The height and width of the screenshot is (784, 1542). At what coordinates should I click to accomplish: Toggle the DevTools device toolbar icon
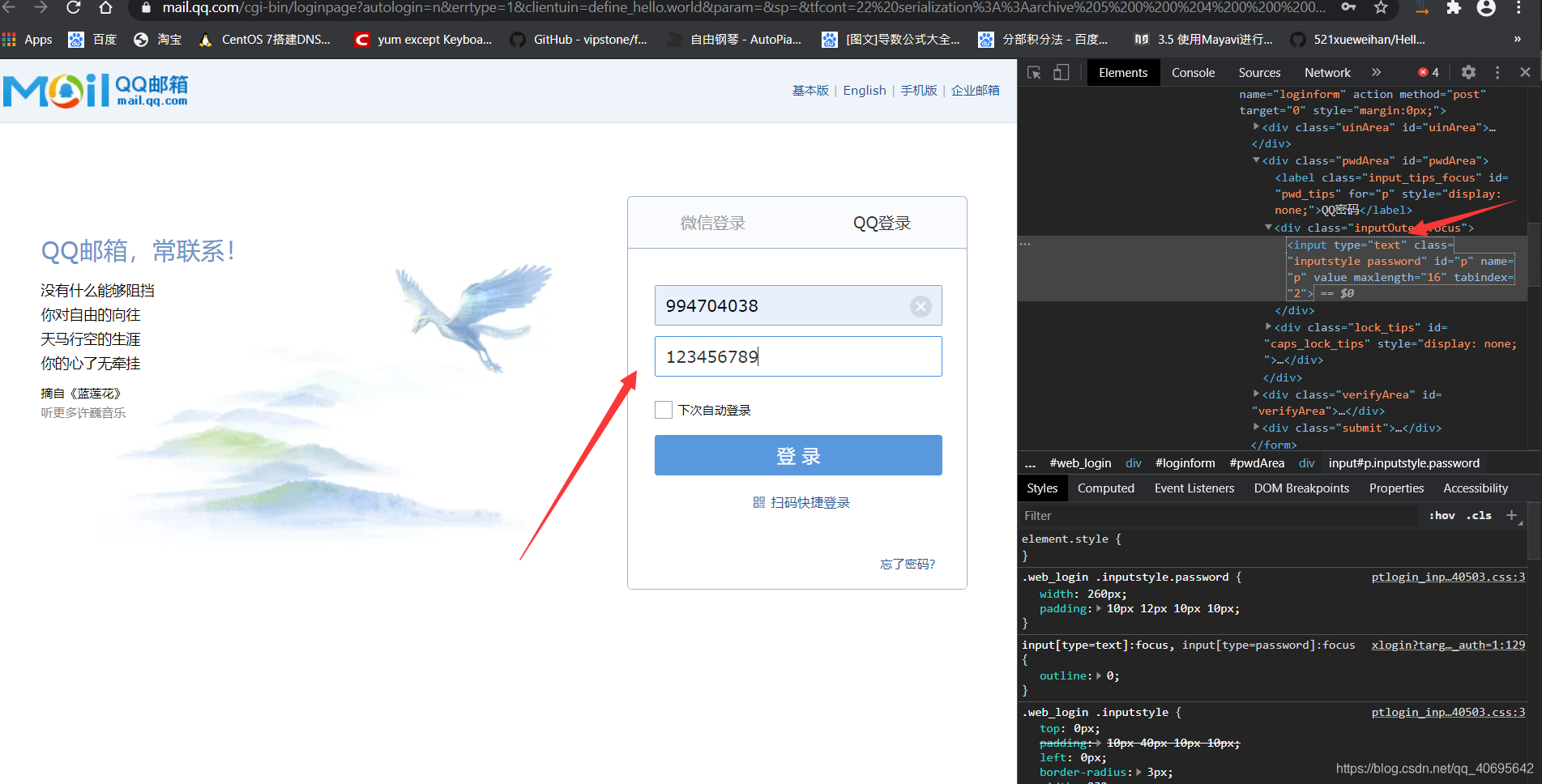(1061, 73)
